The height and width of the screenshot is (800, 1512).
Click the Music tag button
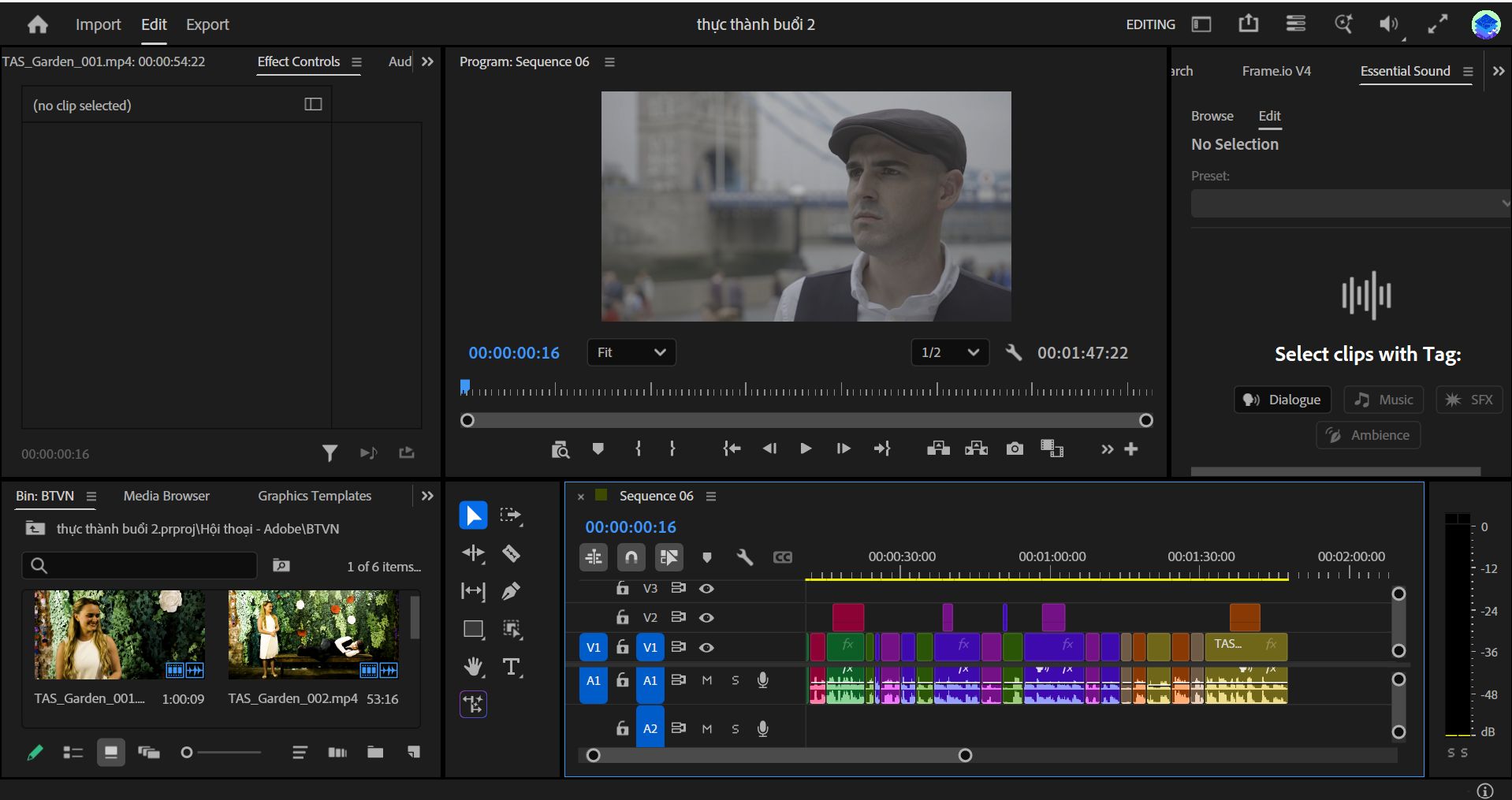1384,400
